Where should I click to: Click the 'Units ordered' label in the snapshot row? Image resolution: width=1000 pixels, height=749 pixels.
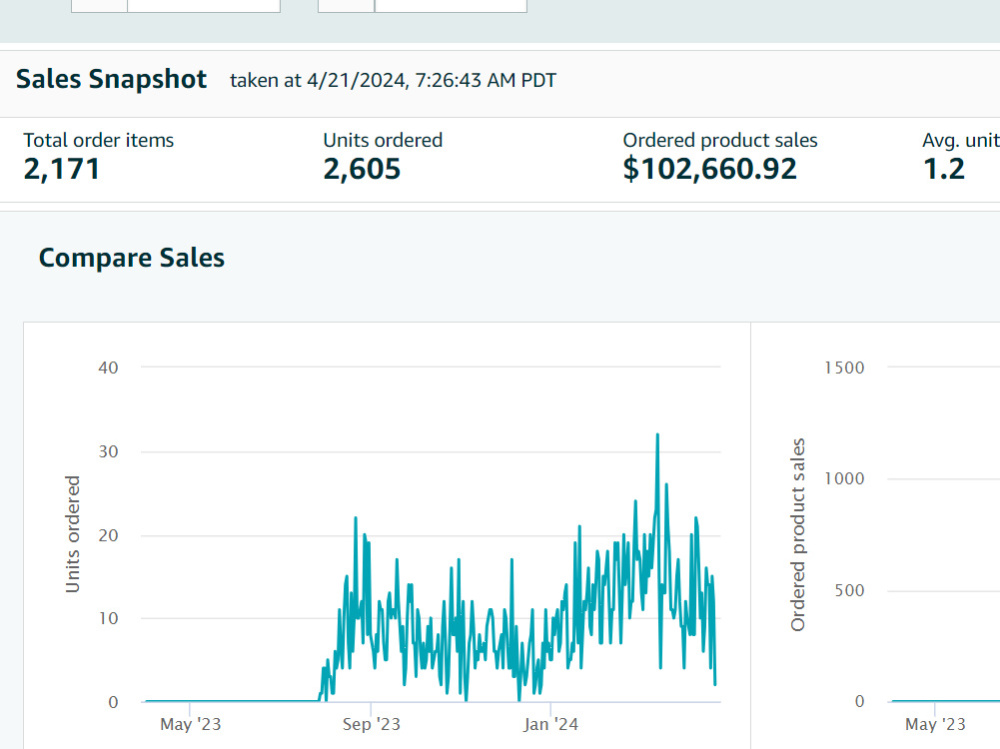383,140
